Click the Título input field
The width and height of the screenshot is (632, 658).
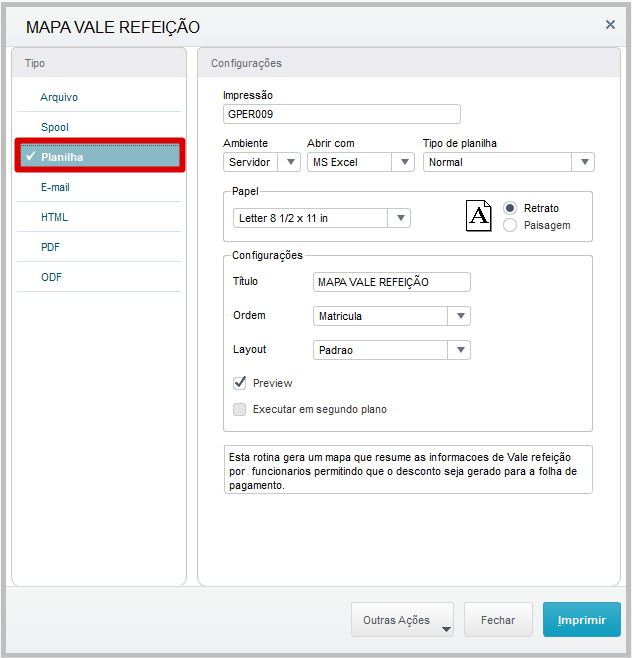[x=392, y=282]
